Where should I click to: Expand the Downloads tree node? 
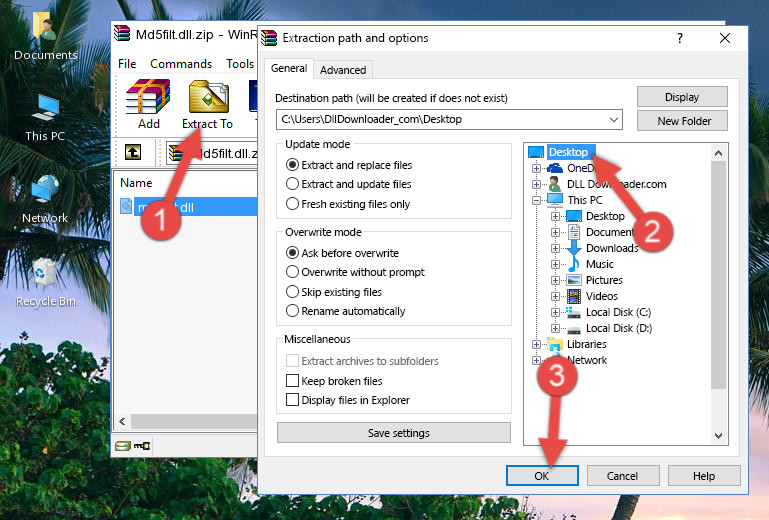[x=555, y=248]
